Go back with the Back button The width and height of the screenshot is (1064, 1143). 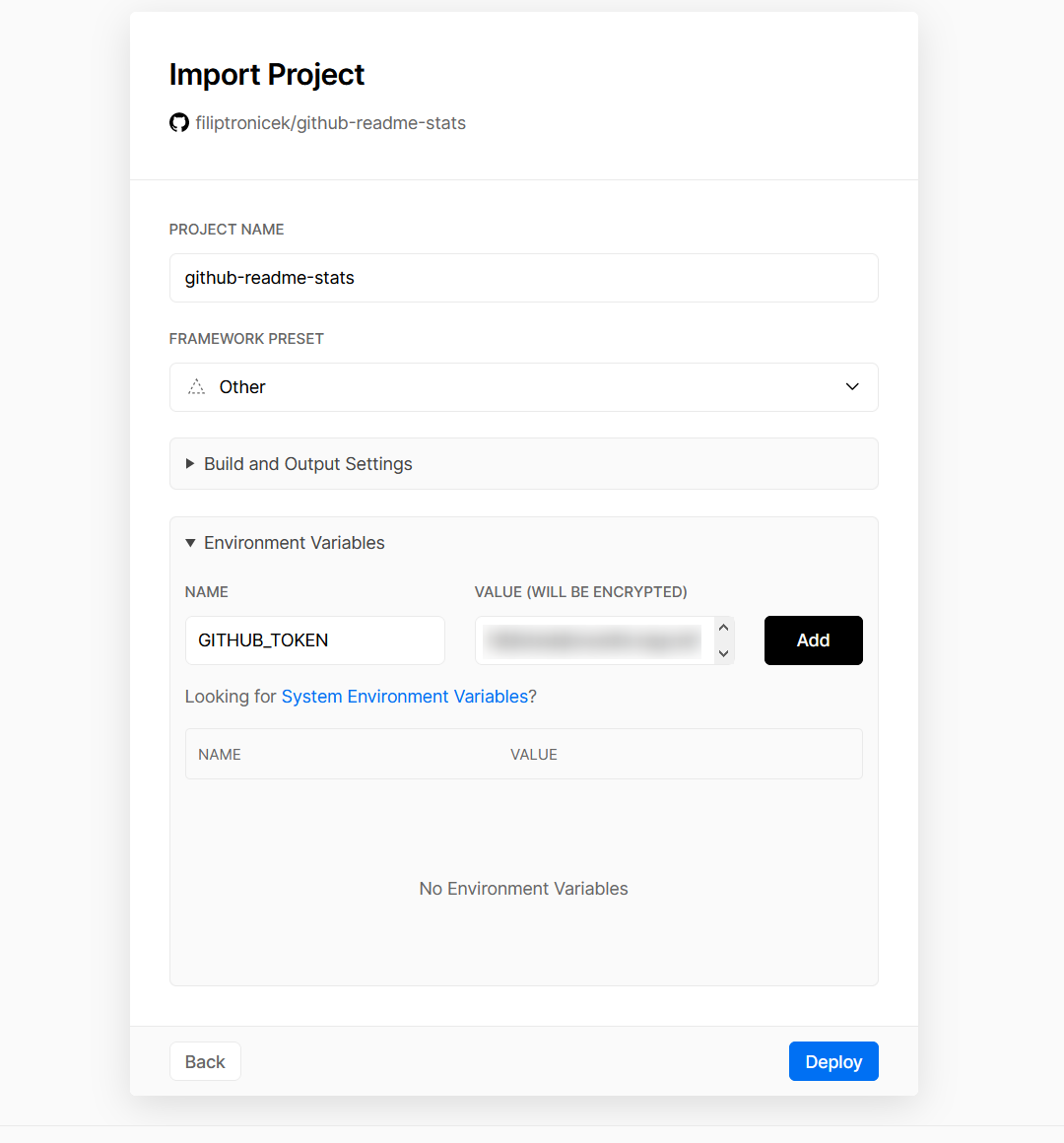point(205,1061)
